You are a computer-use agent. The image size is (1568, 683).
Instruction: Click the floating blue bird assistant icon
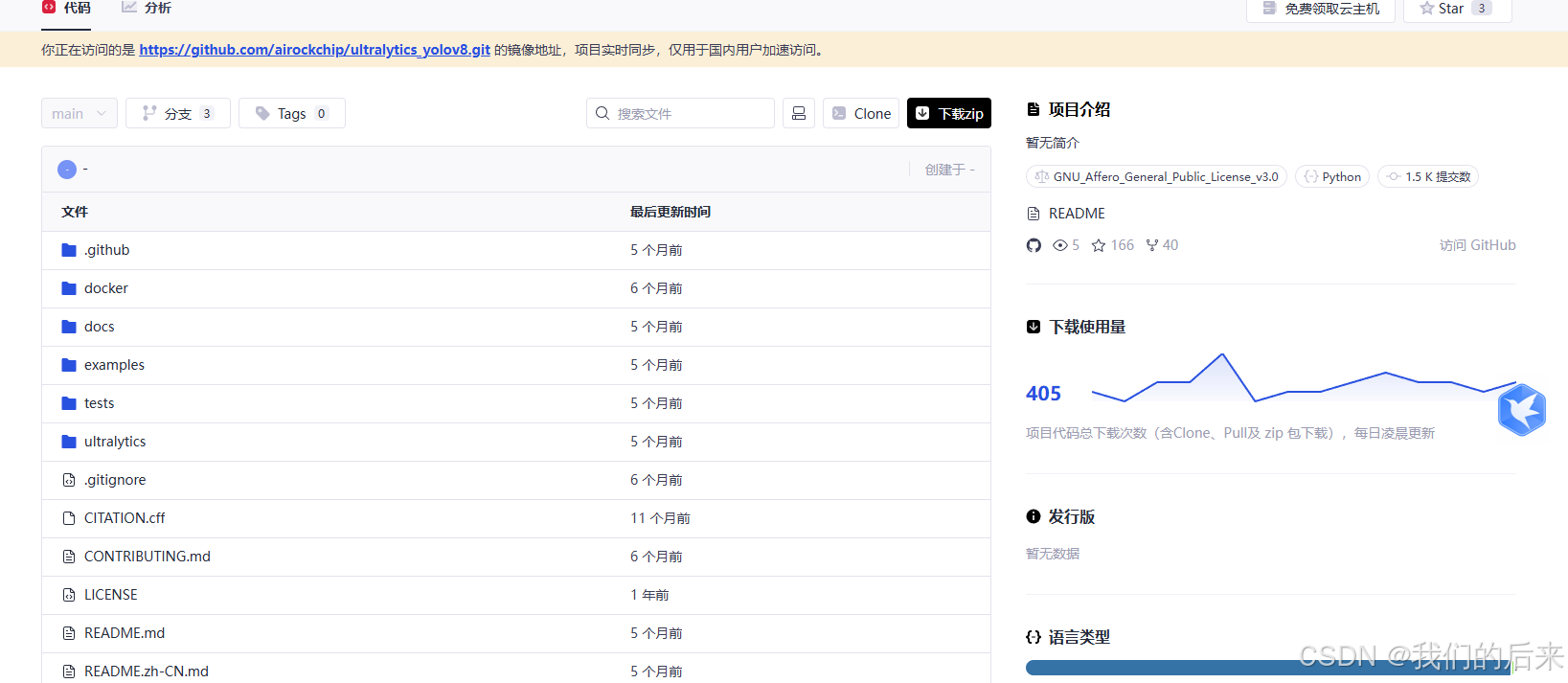click(1522, 410)
